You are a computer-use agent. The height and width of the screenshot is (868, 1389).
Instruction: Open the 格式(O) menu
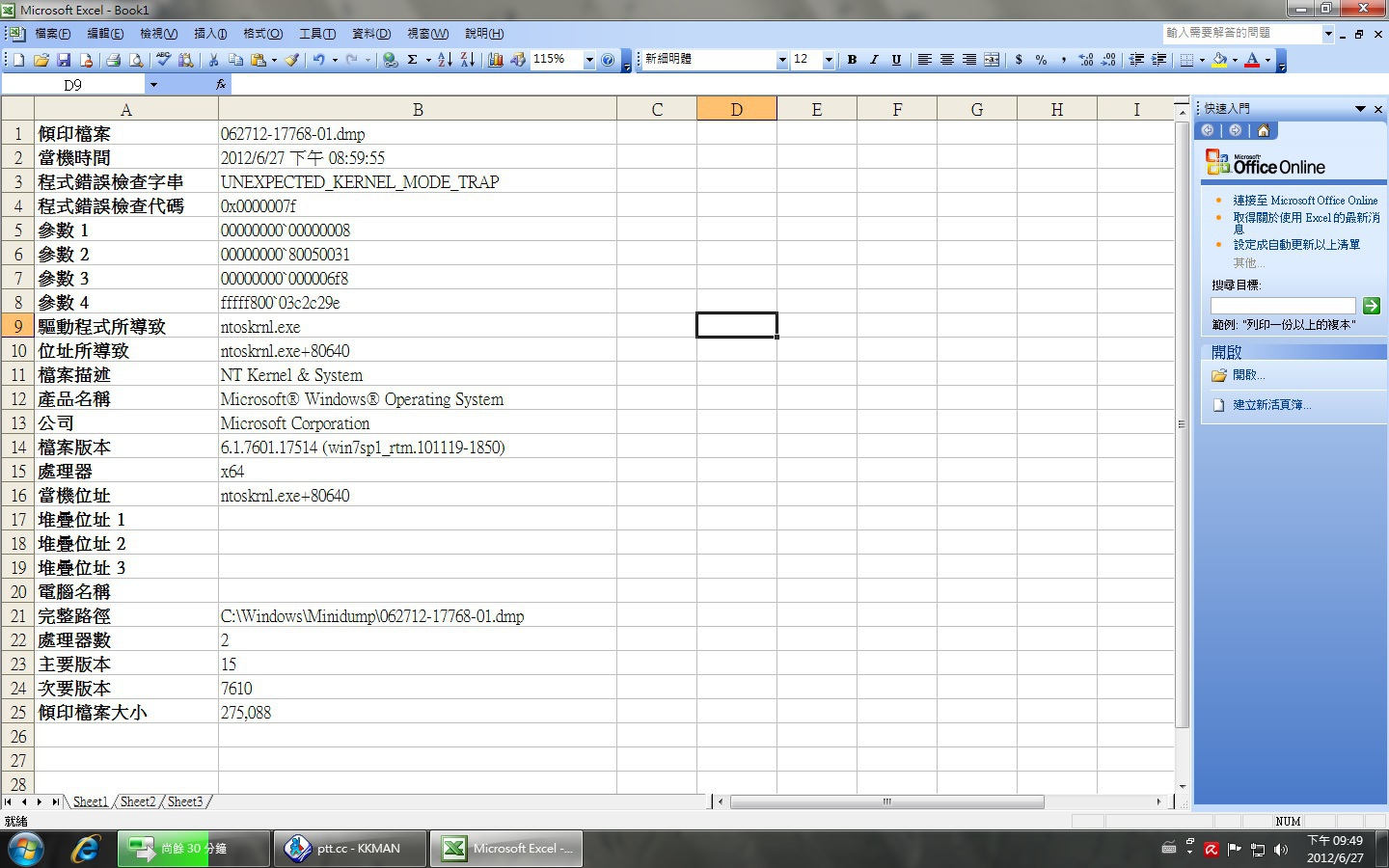click(262, 34)
